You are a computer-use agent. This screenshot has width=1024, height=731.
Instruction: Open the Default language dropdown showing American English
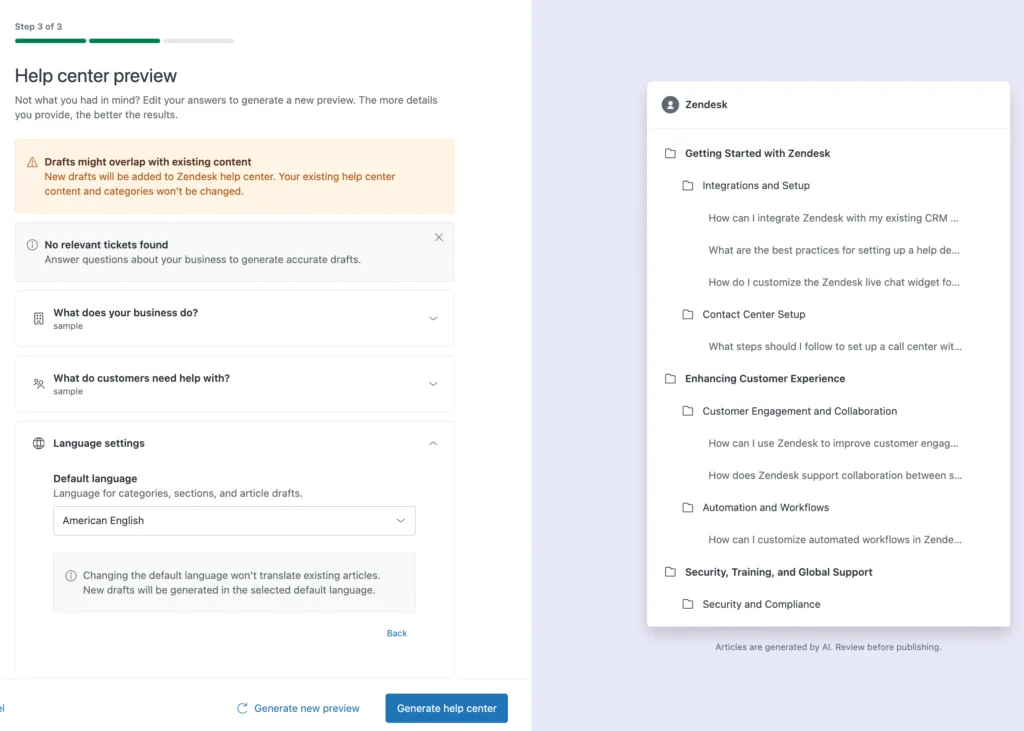(234, 520)
